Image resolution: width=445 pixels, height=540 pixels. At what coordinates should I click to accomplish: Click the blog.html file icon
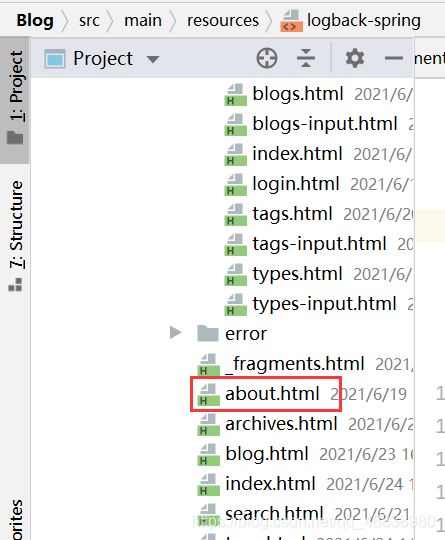coord(208,454)
